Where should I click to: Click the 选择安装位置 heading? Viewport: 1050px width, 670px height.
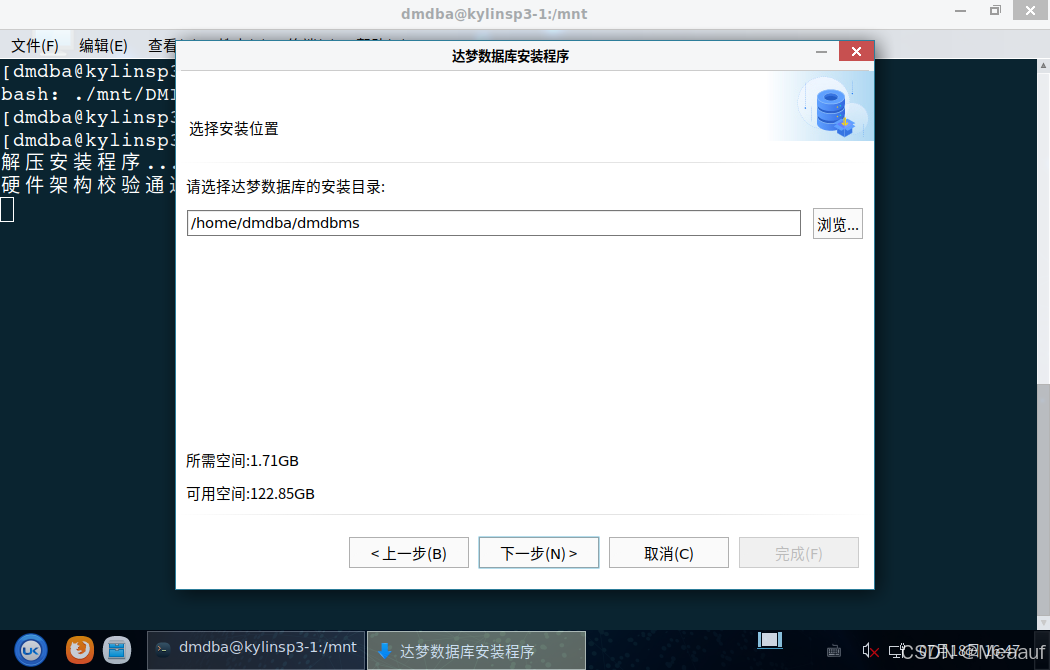(234, 129)
